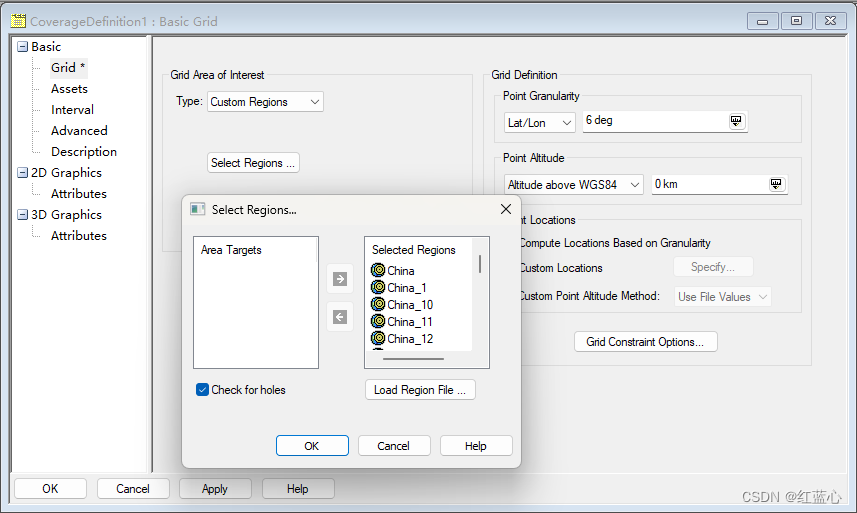The height and width of the screenshot is (513, 857).
Task: Collapse the Basic tree node
Action: 22,46
